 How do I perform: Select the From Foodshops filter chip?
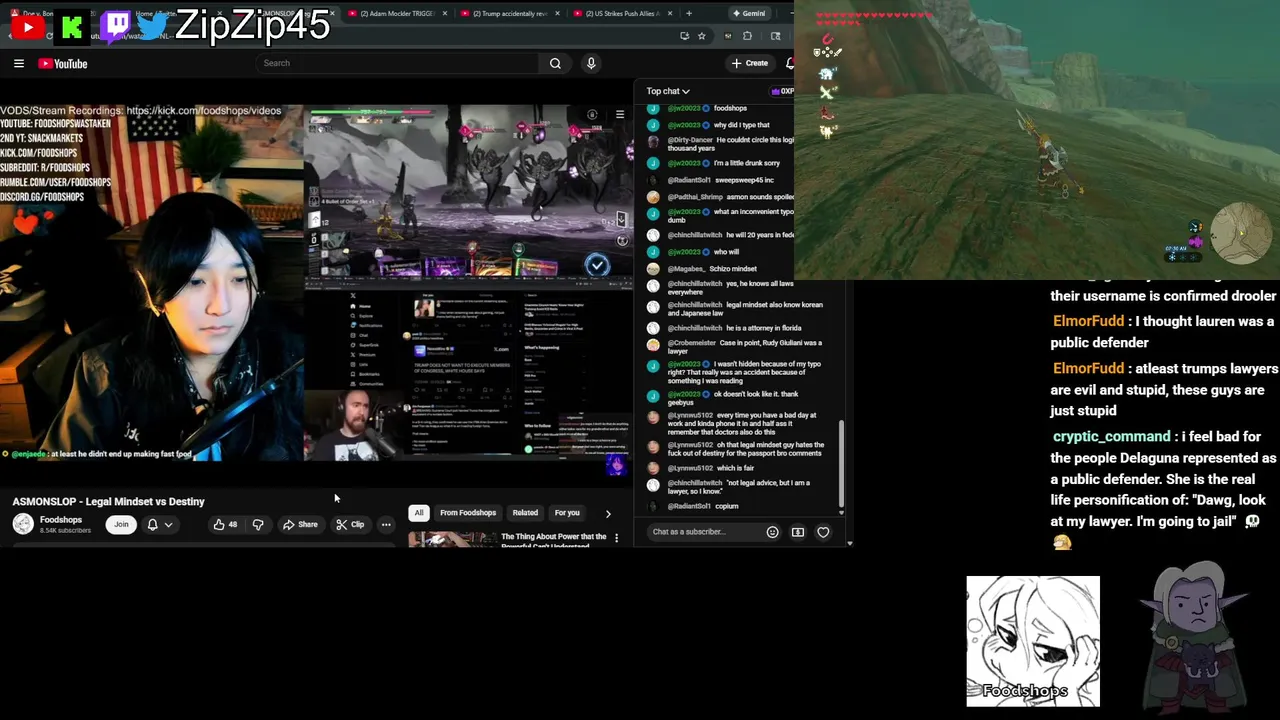click(x=468, y=513)
